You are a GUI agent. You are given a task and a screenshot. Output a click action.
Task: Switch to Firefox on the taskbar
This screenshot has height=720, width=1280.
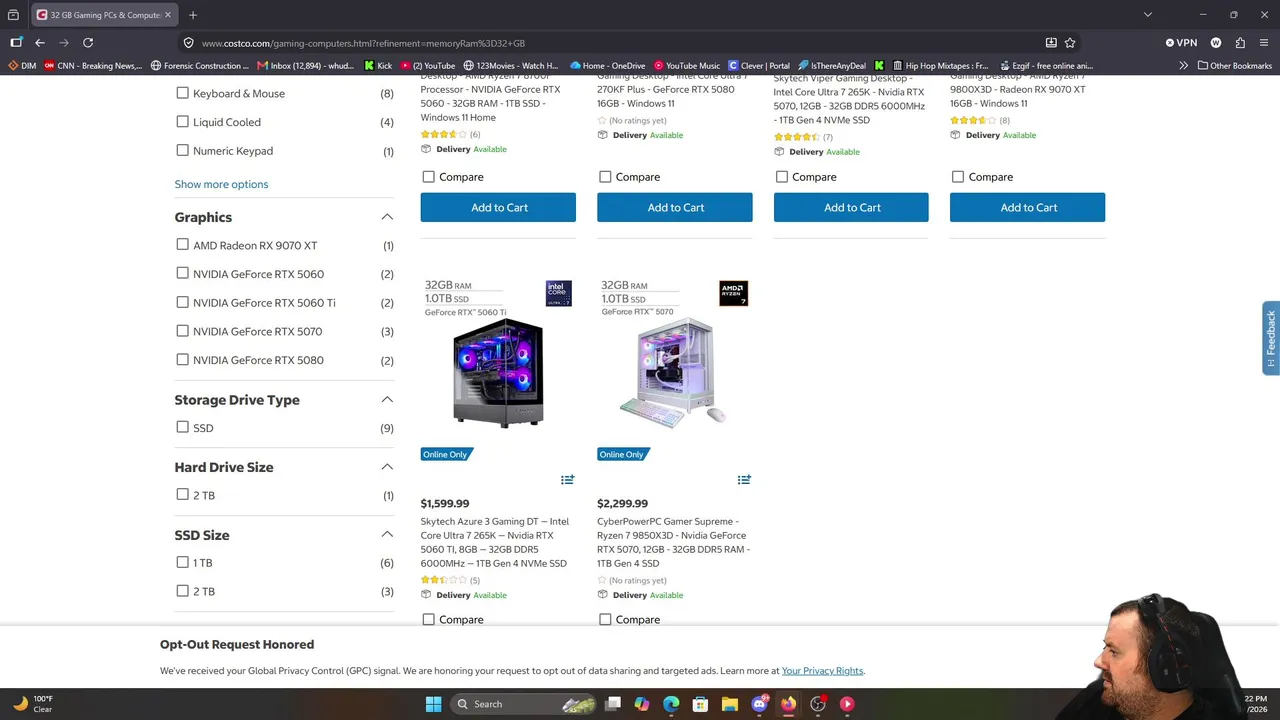coord(788,704)
